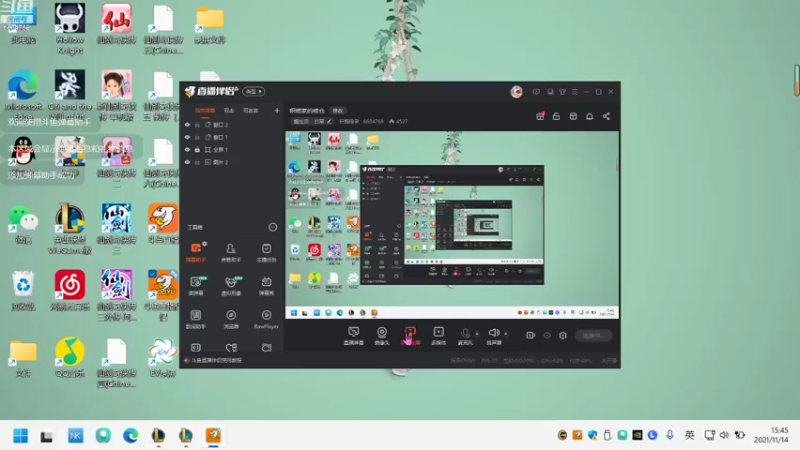Screen dimensions: 800x450
Task: Open the task checklist tool icon
Action: 266,252
